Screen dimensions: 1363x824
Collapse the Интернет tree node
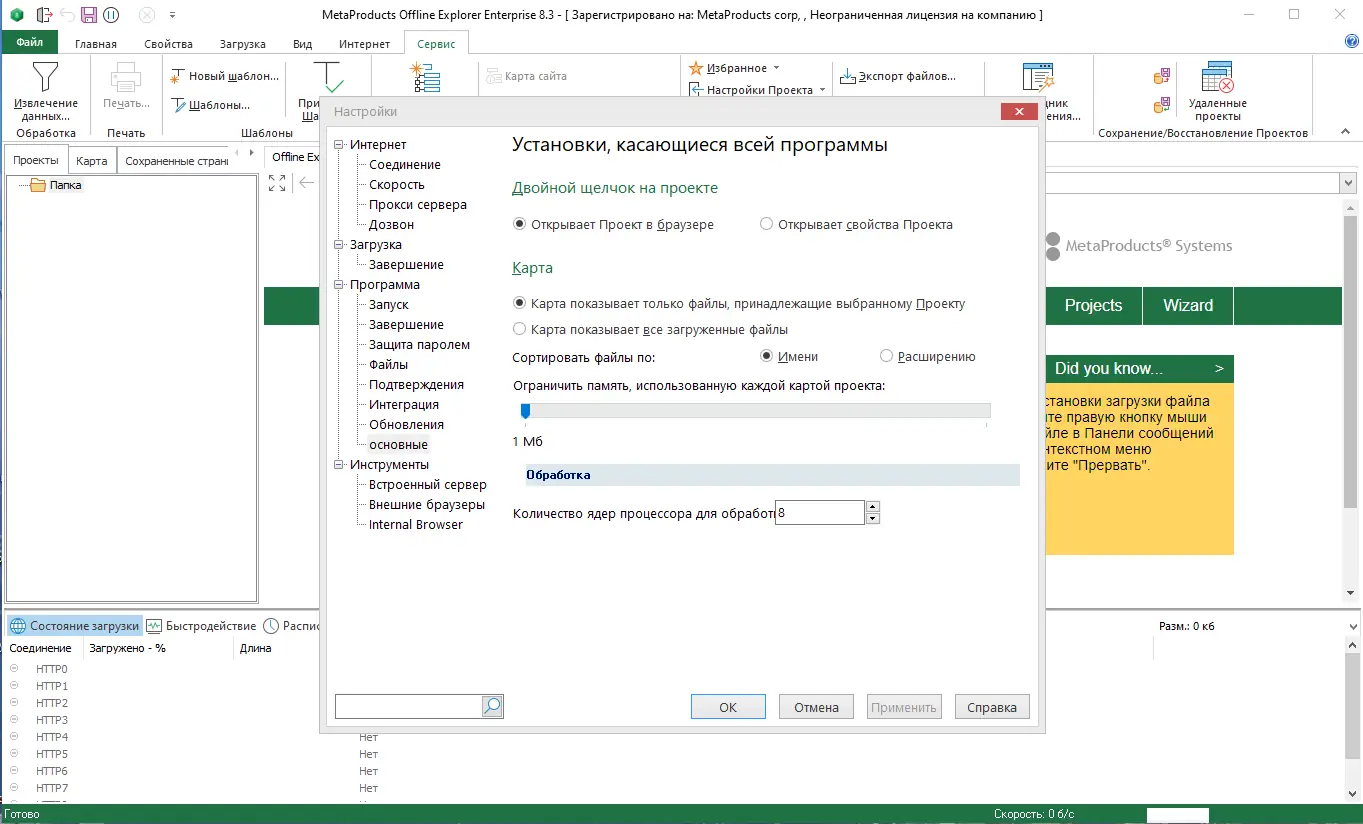[340, 145]
